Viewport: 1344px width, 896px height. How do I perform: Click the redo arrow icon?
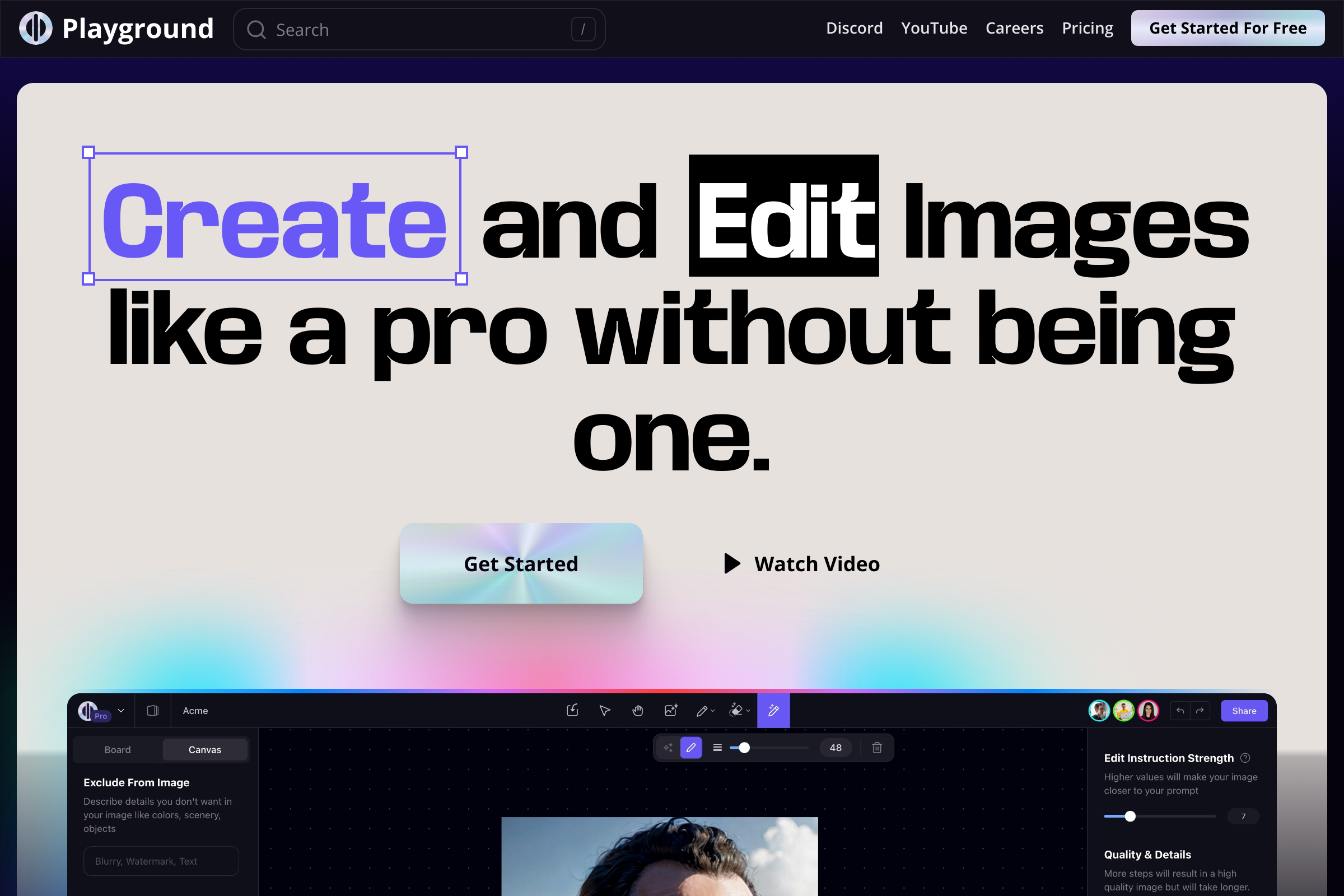tap(1200, 710)
